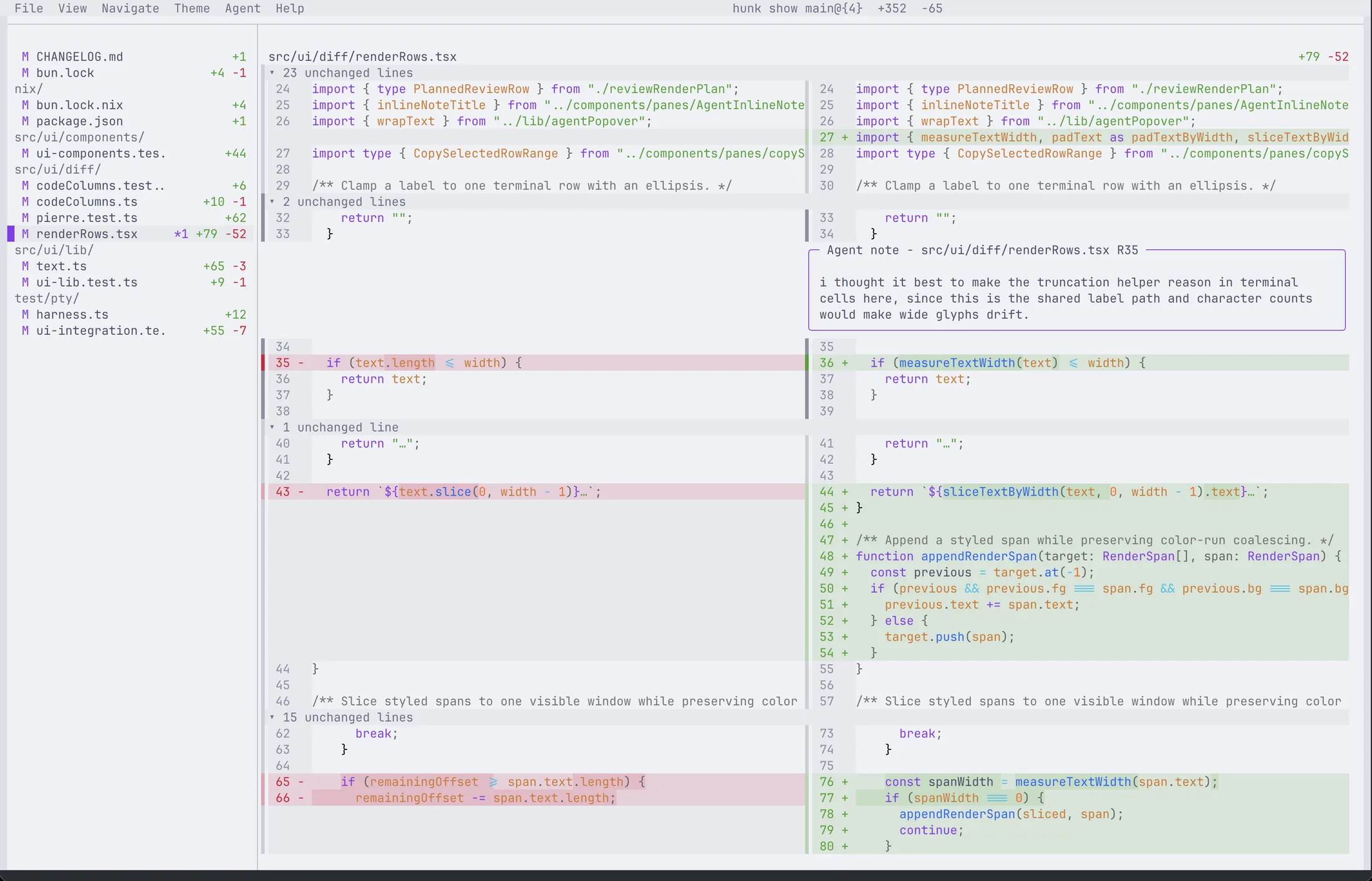Image resolution: width=1372 pixels, height=881 pixels.
Task: Click removed line 43 text.slice return
Action: tap(536, 492)
